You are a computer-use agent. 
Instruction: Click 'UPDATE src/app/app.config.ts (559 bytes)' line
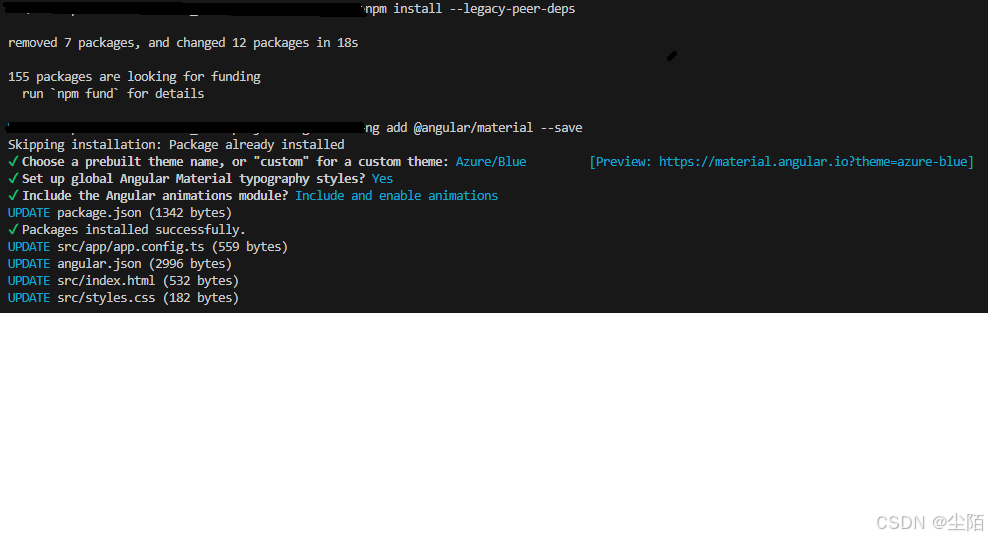[147, 247]
